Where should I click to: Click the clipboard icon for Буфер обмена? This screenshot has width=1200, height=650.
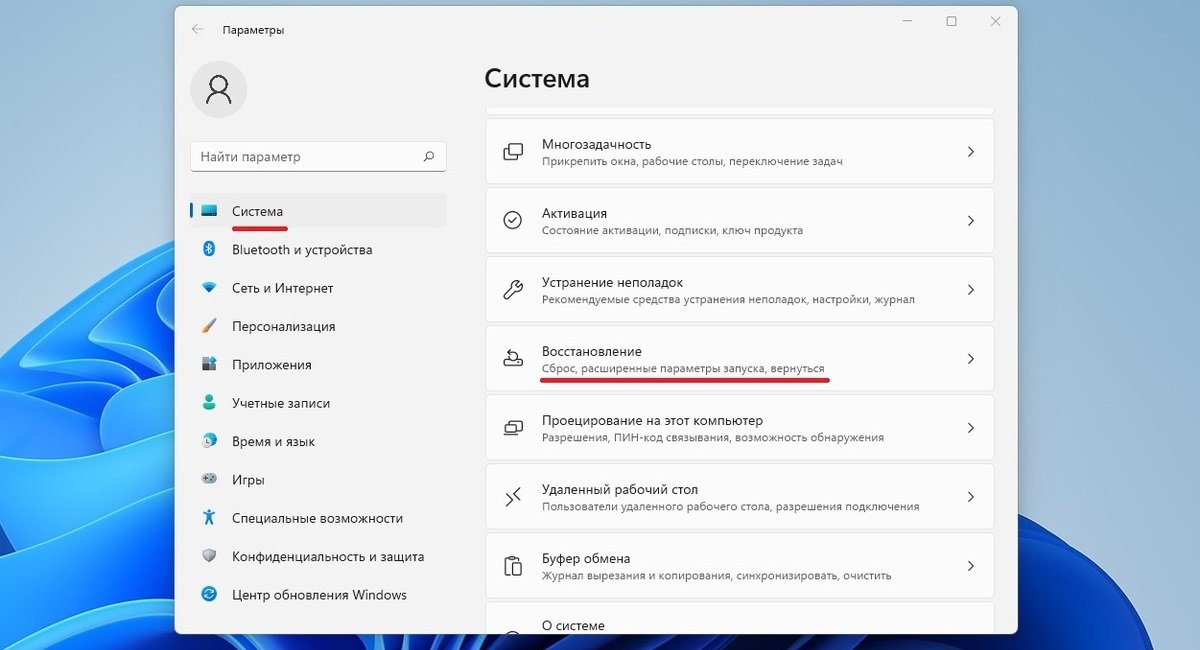pos(513,566)
